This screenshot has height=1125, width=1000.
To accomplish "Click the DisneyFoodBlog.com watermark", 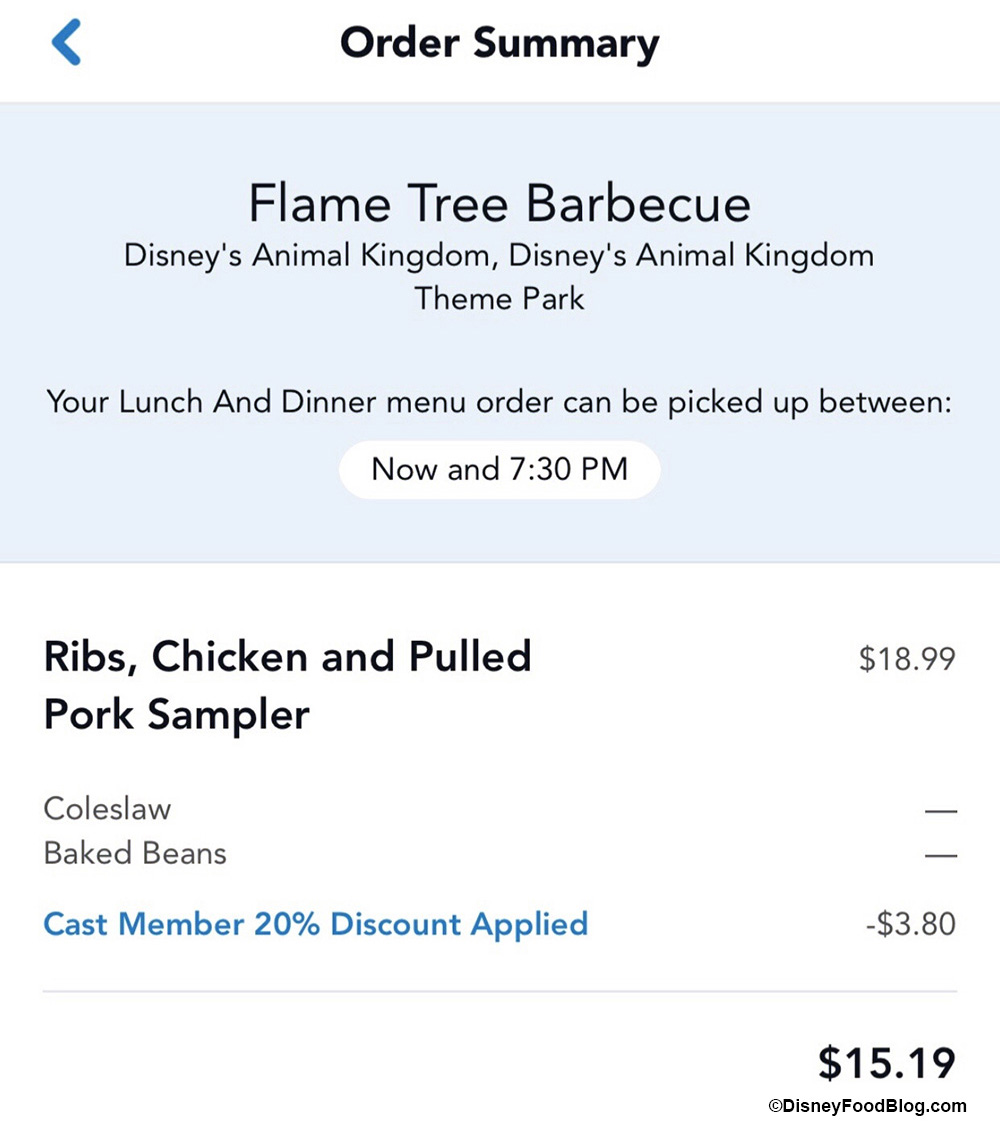I will [x=874, y=1105].
